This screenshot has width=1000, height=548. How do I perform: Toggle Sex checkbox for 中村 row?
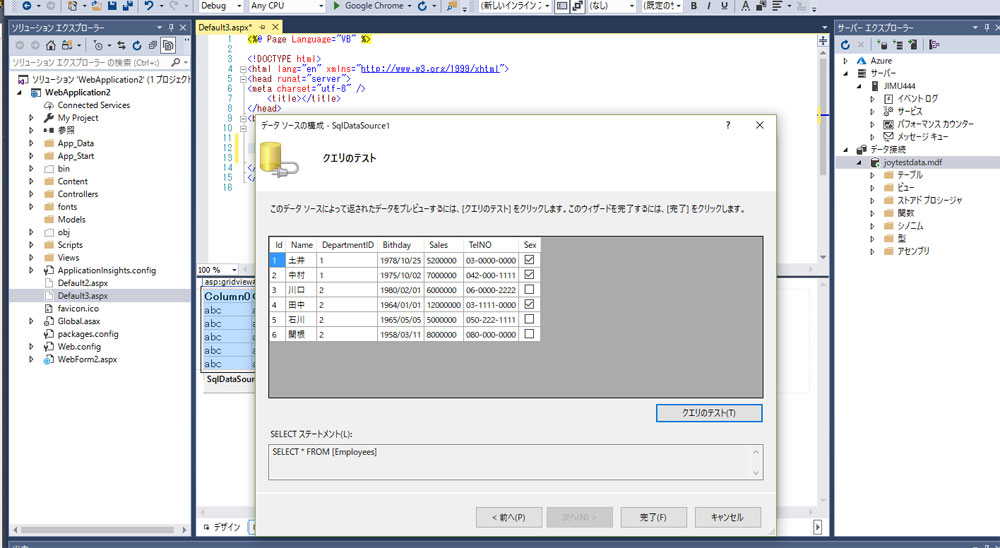[529, 274]
